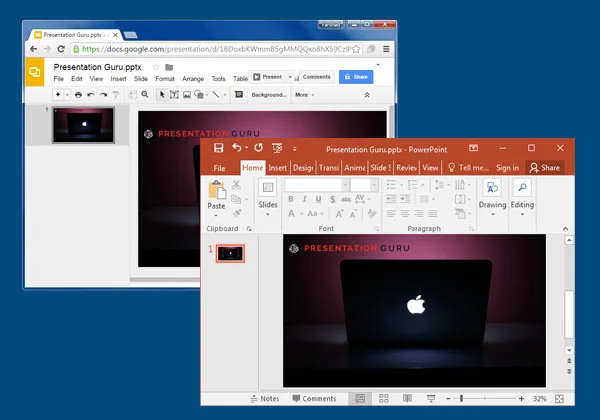
Task: Open the Editing dropdown in PowerPoint ribbon
Action: click(522, 199)
